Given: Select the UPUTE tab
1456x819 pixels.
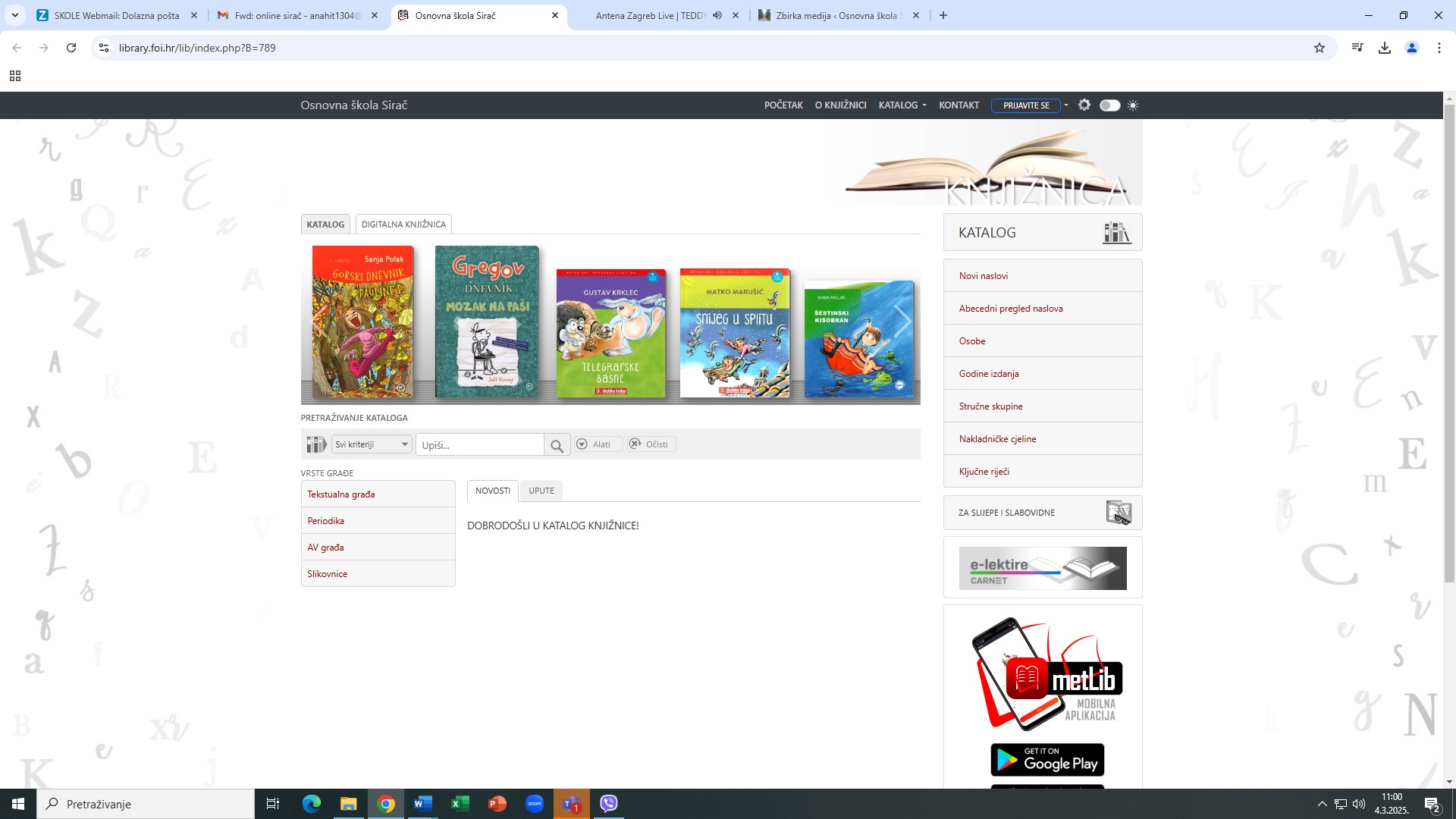Looking at the screenshot, I should [541, 491].
